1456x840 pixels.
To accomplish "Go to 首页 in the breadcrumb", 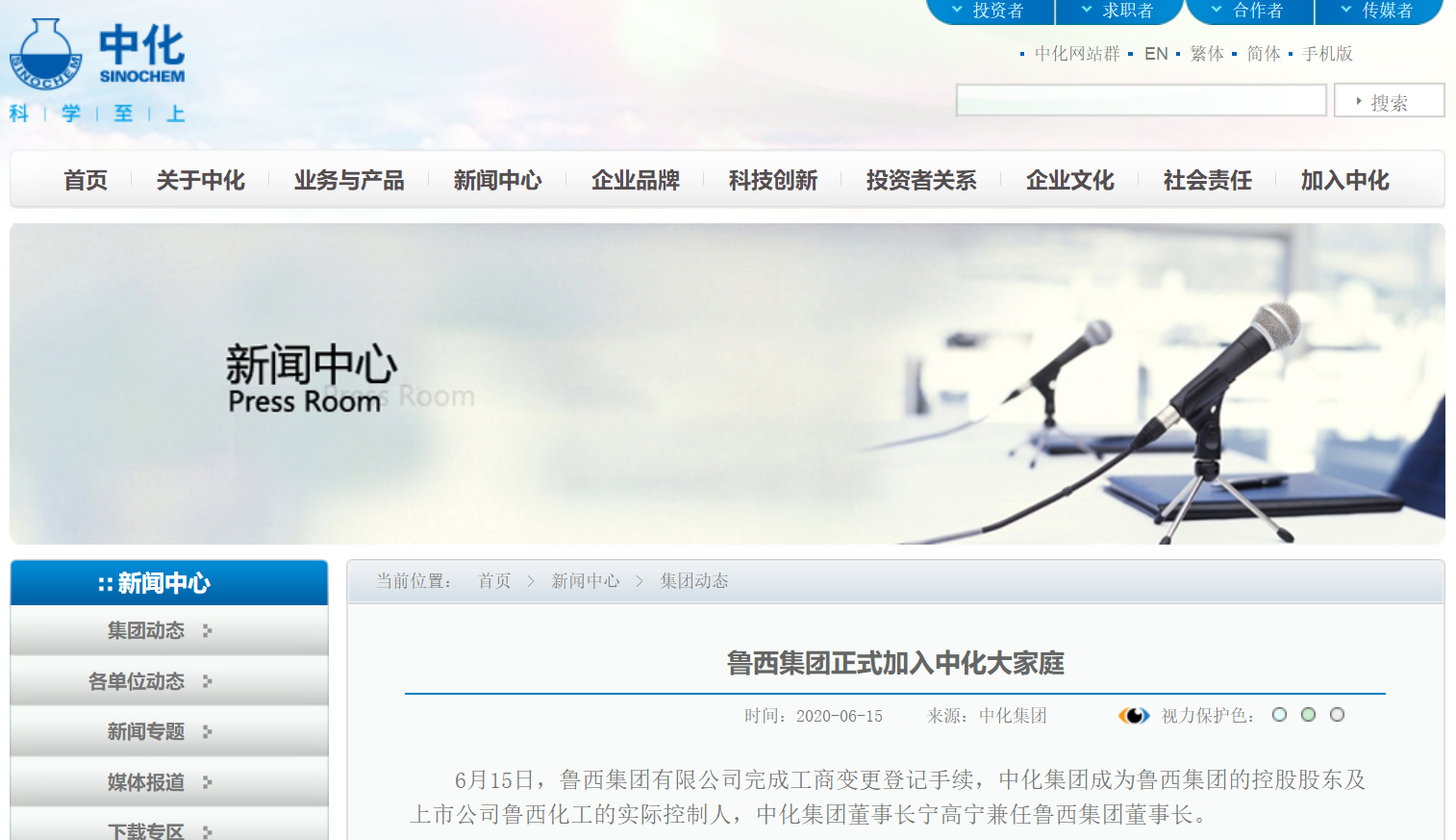I will [x=494, y=581].
